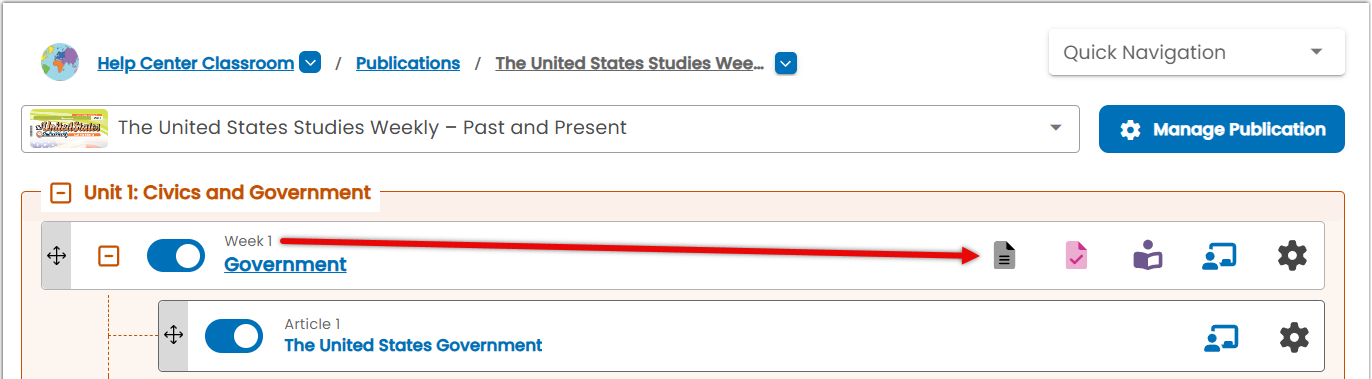Viewport: 1372px width, 379px height.
Task: Toggle off Week 1 Government switch
Action: [176, 256]
